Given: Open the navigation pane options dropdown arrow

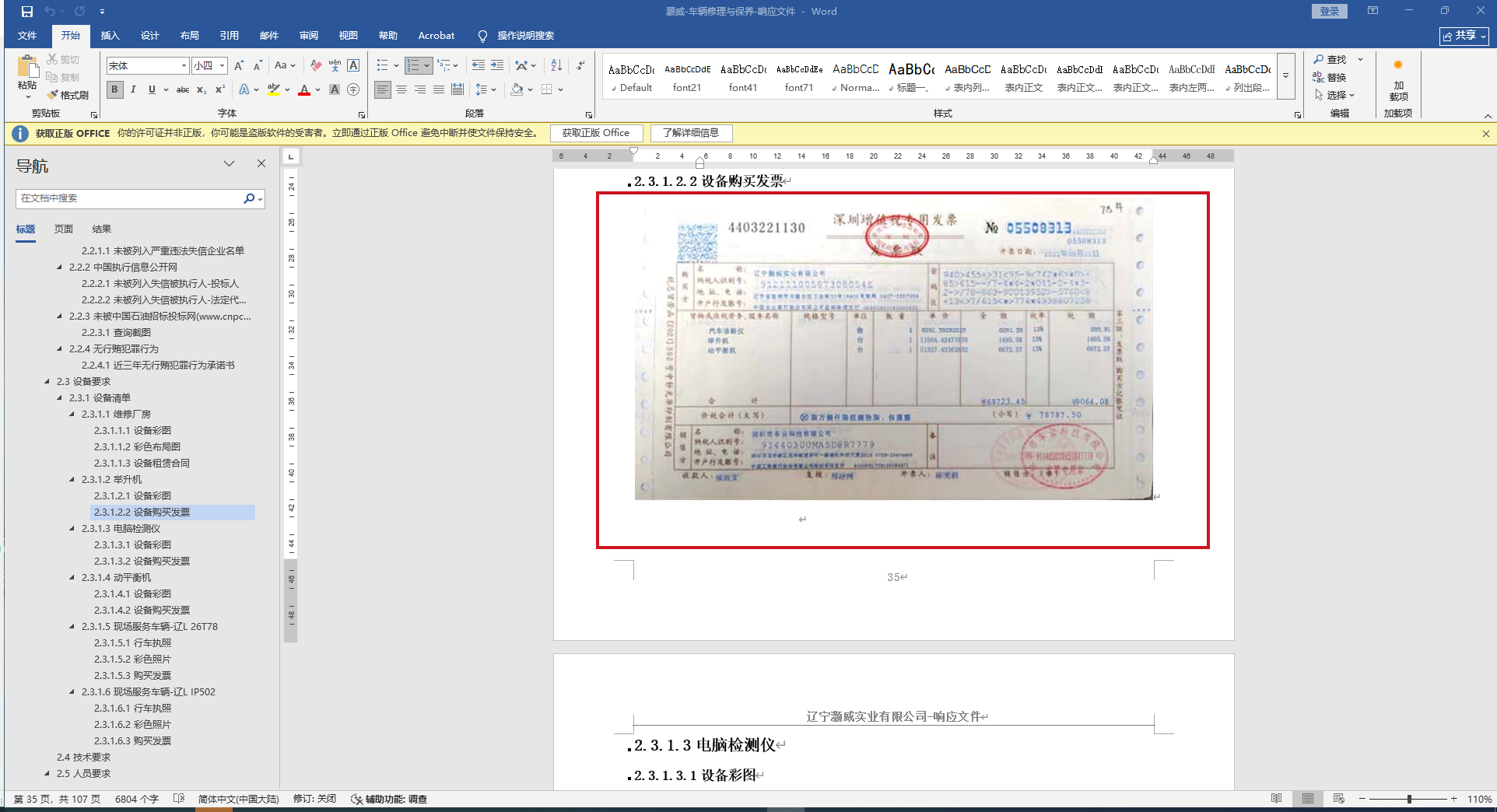Looking at the screenshot, I should (x=229, y=164).
